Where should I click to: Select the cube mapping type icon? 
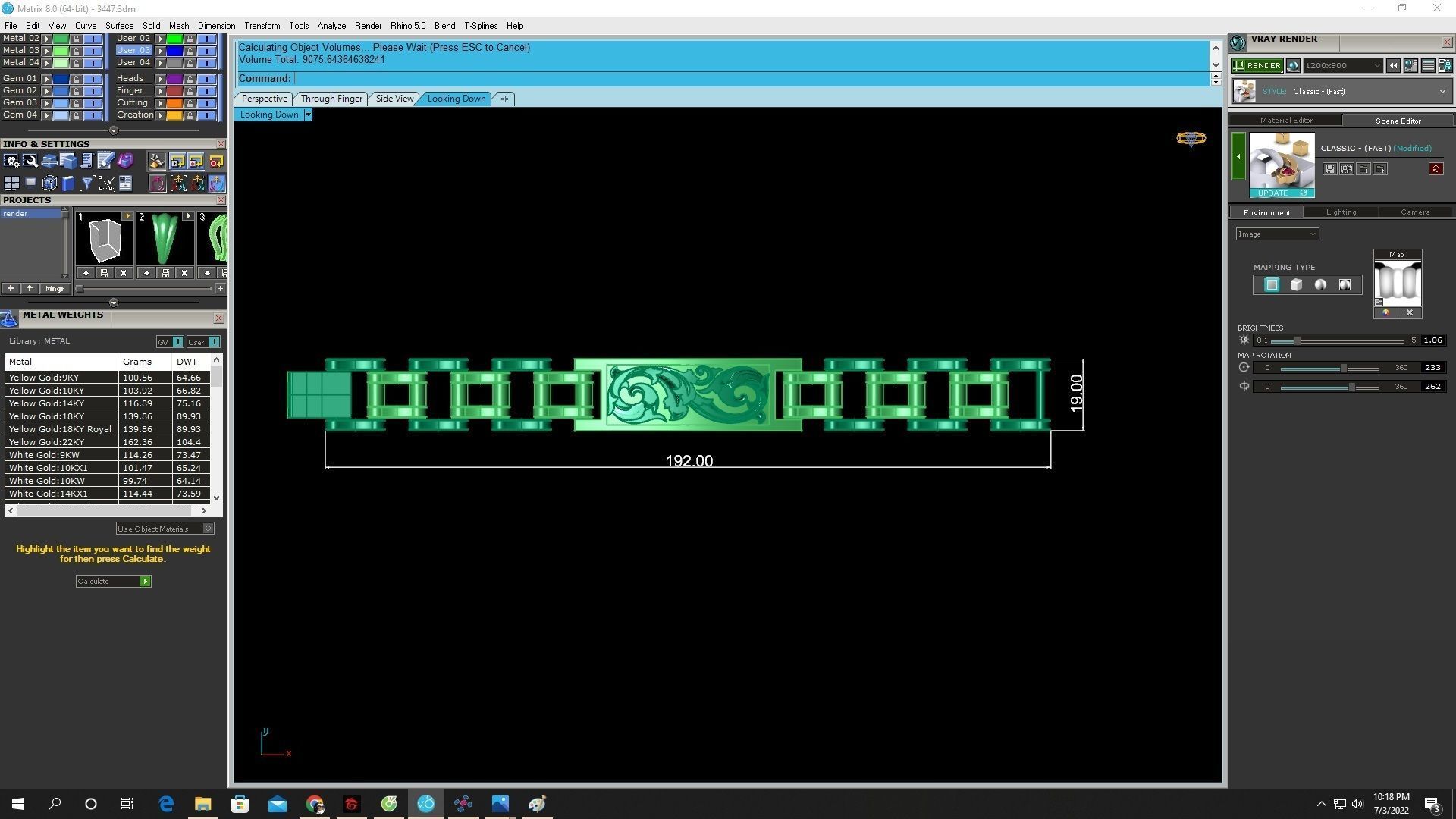coord(1296,285)
